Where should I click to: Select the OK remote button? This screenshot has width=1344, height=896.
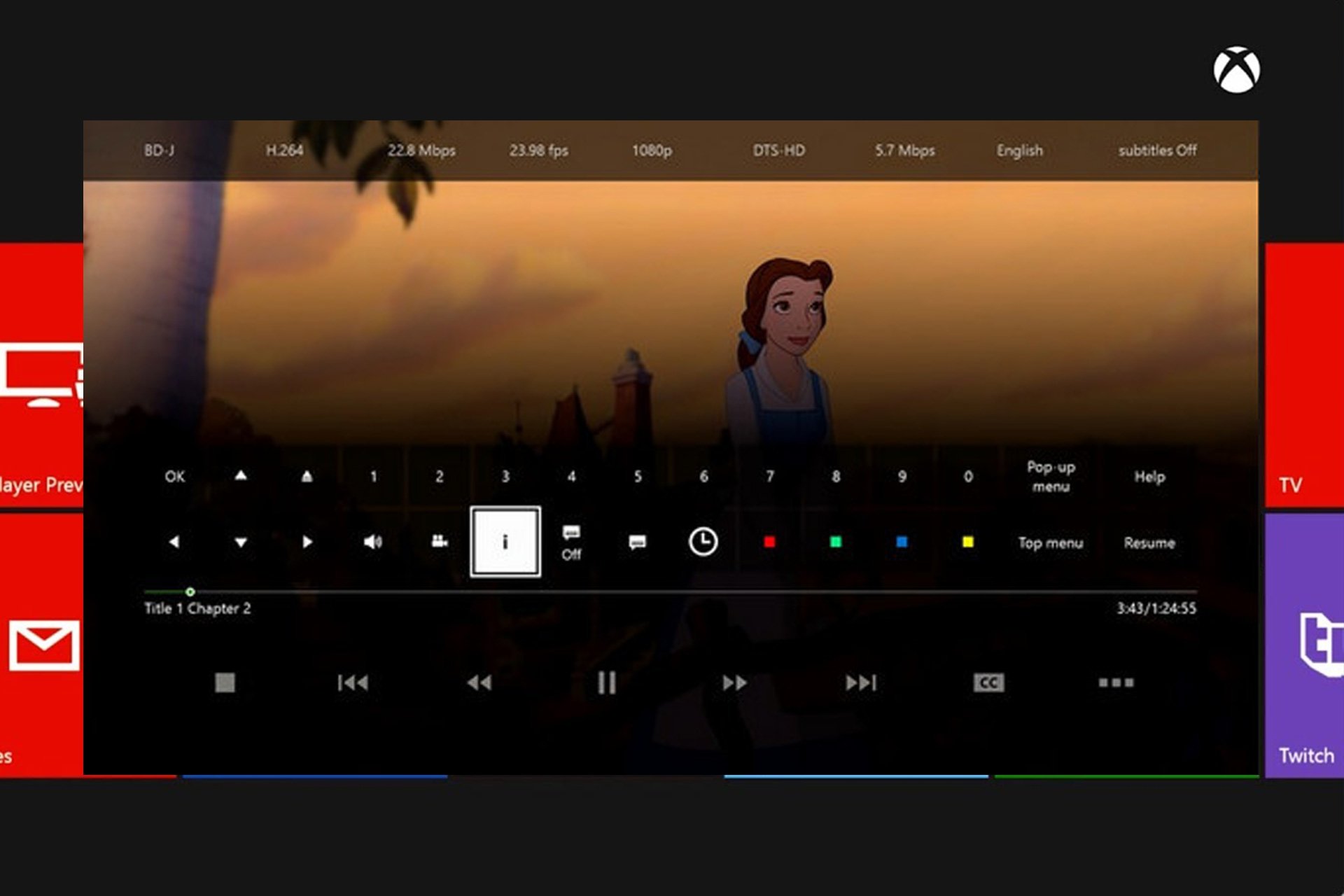pos(175,477)
